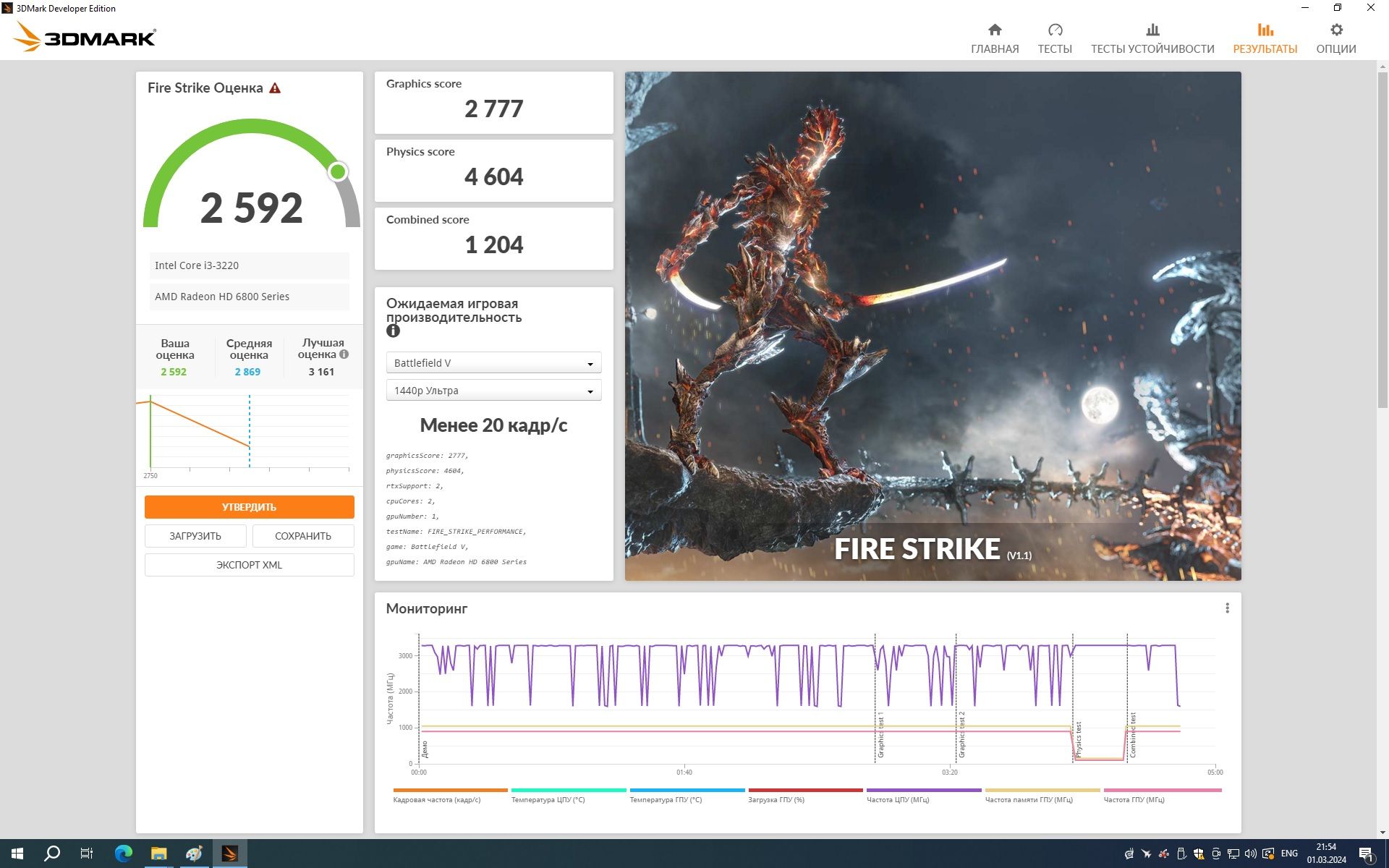Toggle Кадровая частота legend series

point(450,796)
